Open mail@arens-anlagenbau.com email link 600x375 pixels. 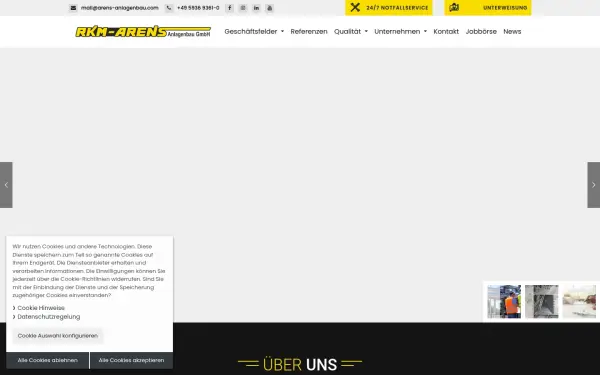pyautogui.click(x=119, y=8)
